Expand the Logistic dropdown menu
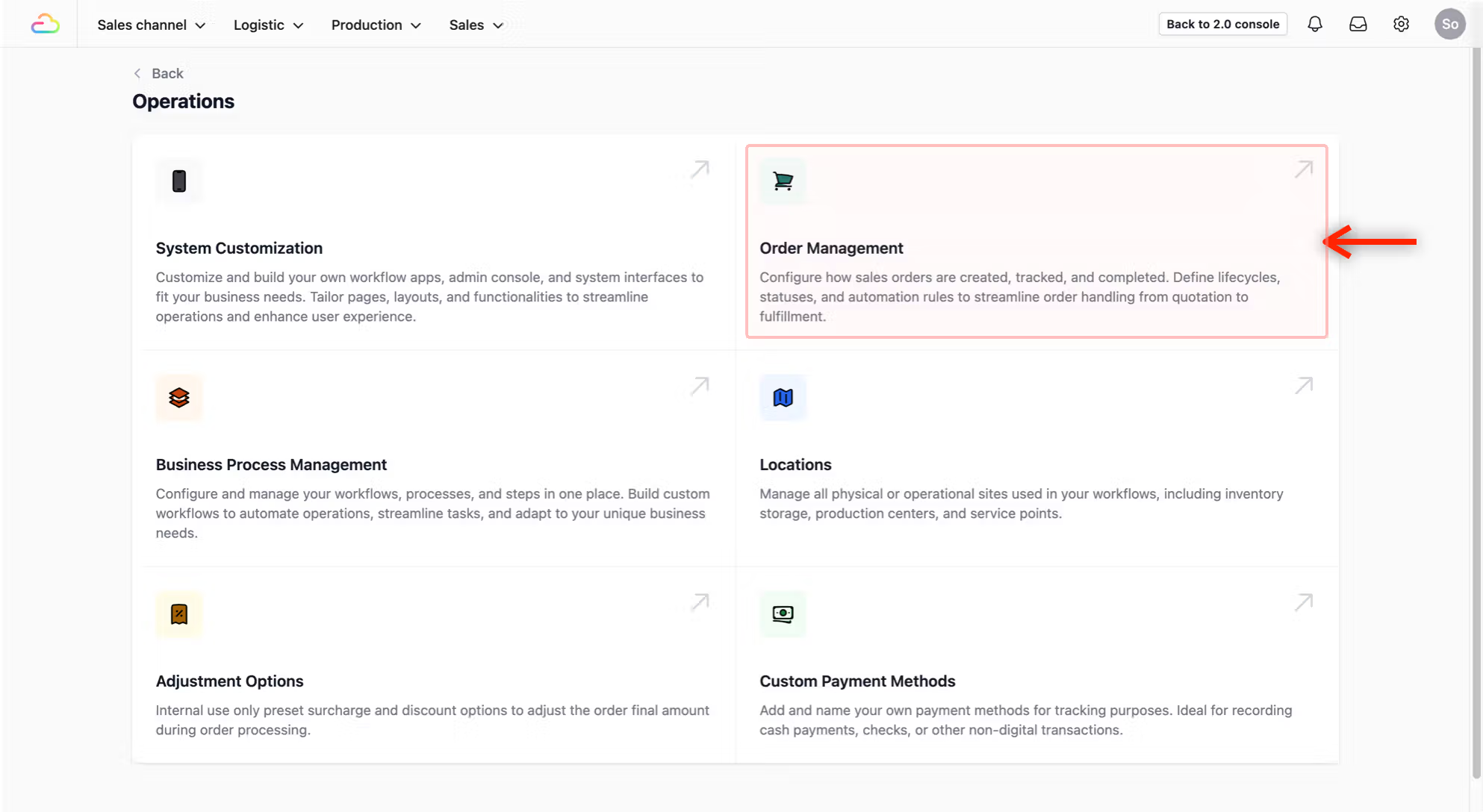1483x812 pixels. pyautogui.click(x=268, y=25)
